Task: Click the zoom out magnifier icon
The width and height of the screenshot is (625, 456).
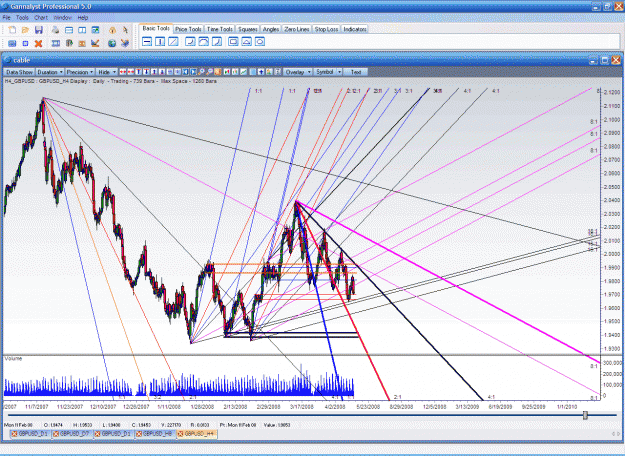Action: click(x=209, y=72)
